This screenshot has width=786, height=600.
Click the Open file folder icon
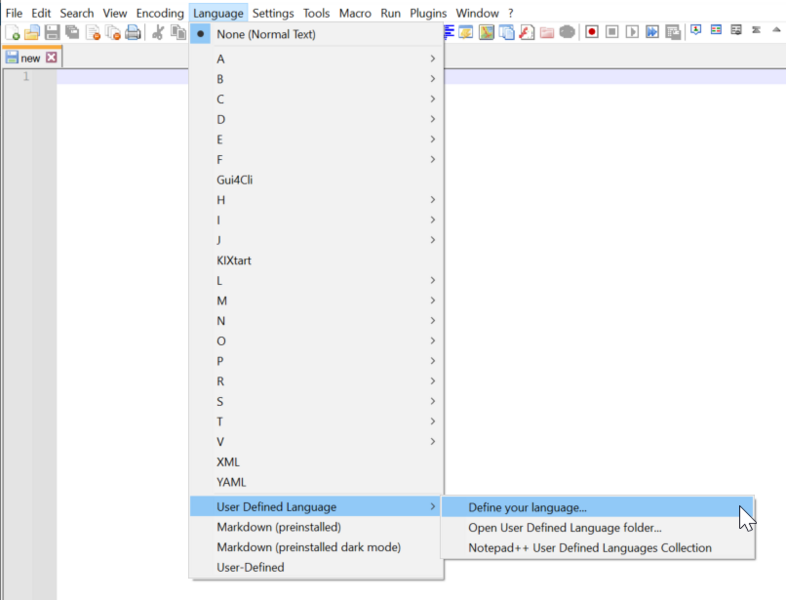pos(32,32)
